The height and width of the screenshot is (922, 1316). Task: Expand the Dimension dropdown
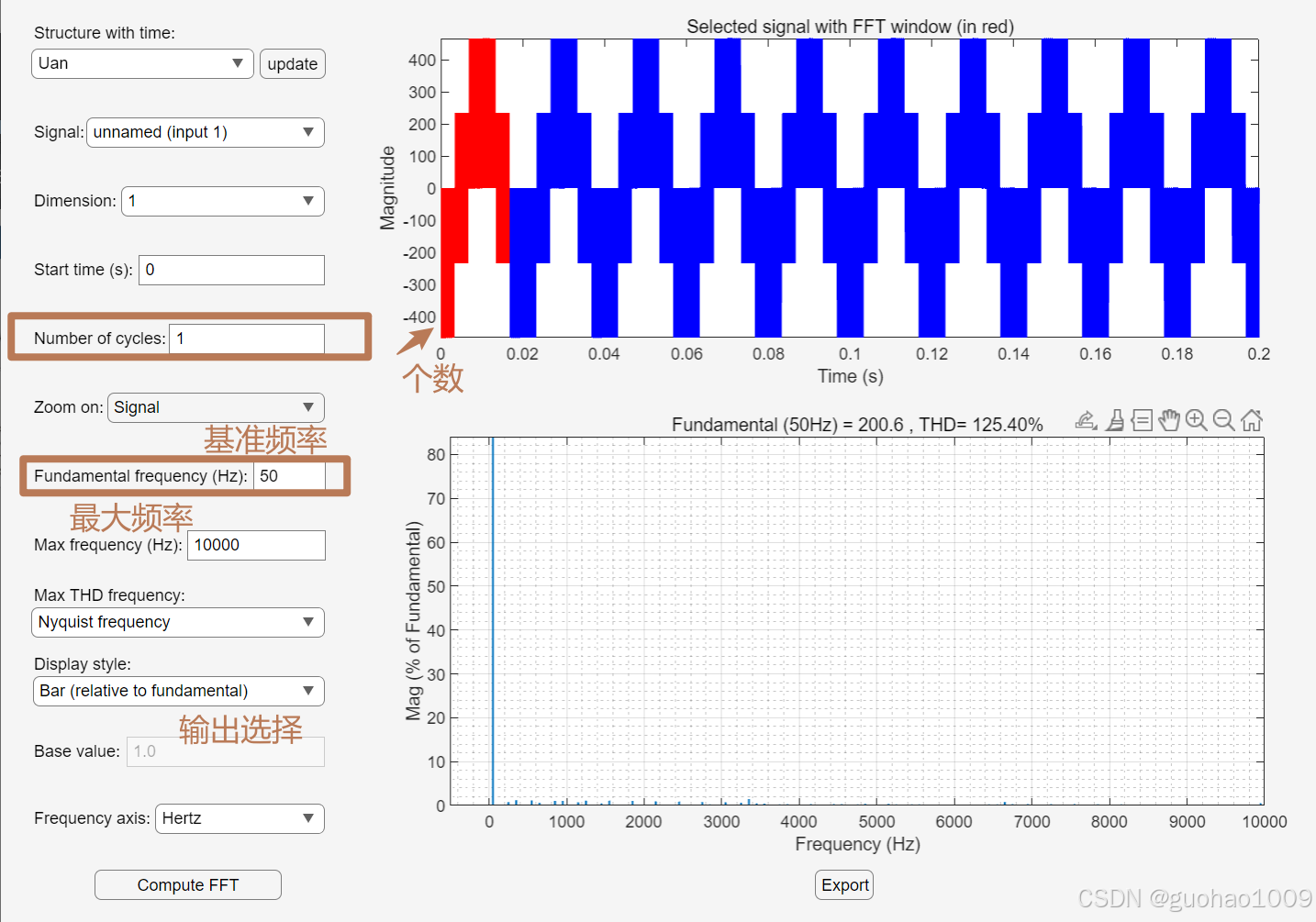222,201
